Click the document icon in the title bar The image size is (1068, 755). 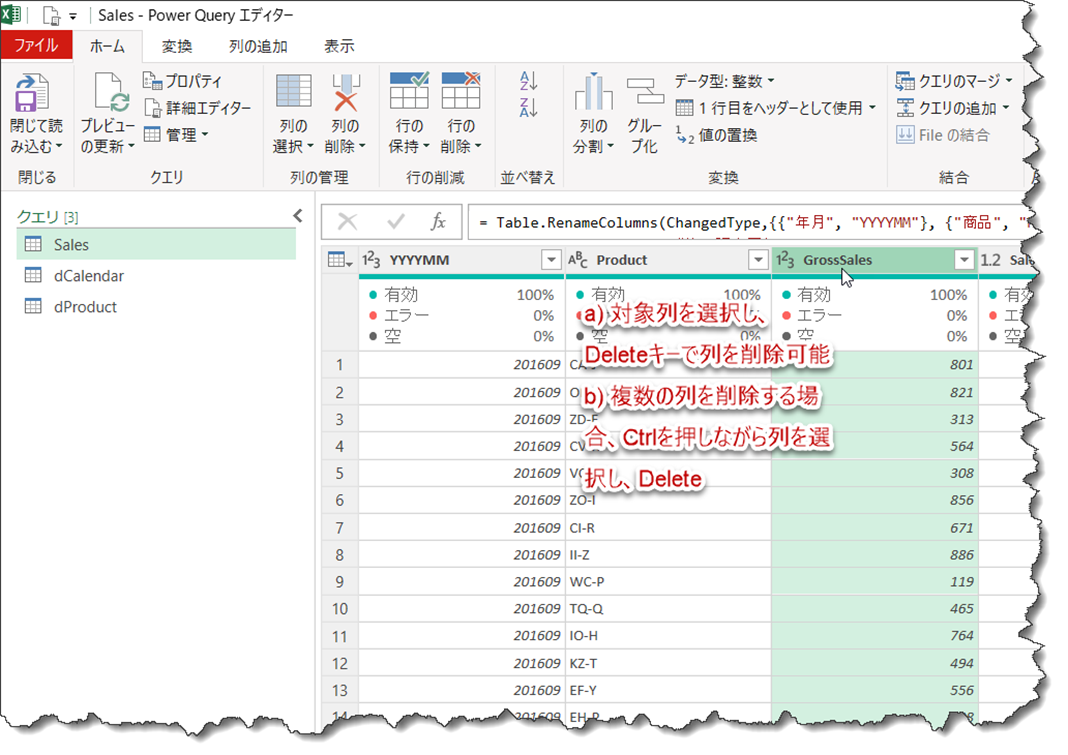click(x=52, y=15)
